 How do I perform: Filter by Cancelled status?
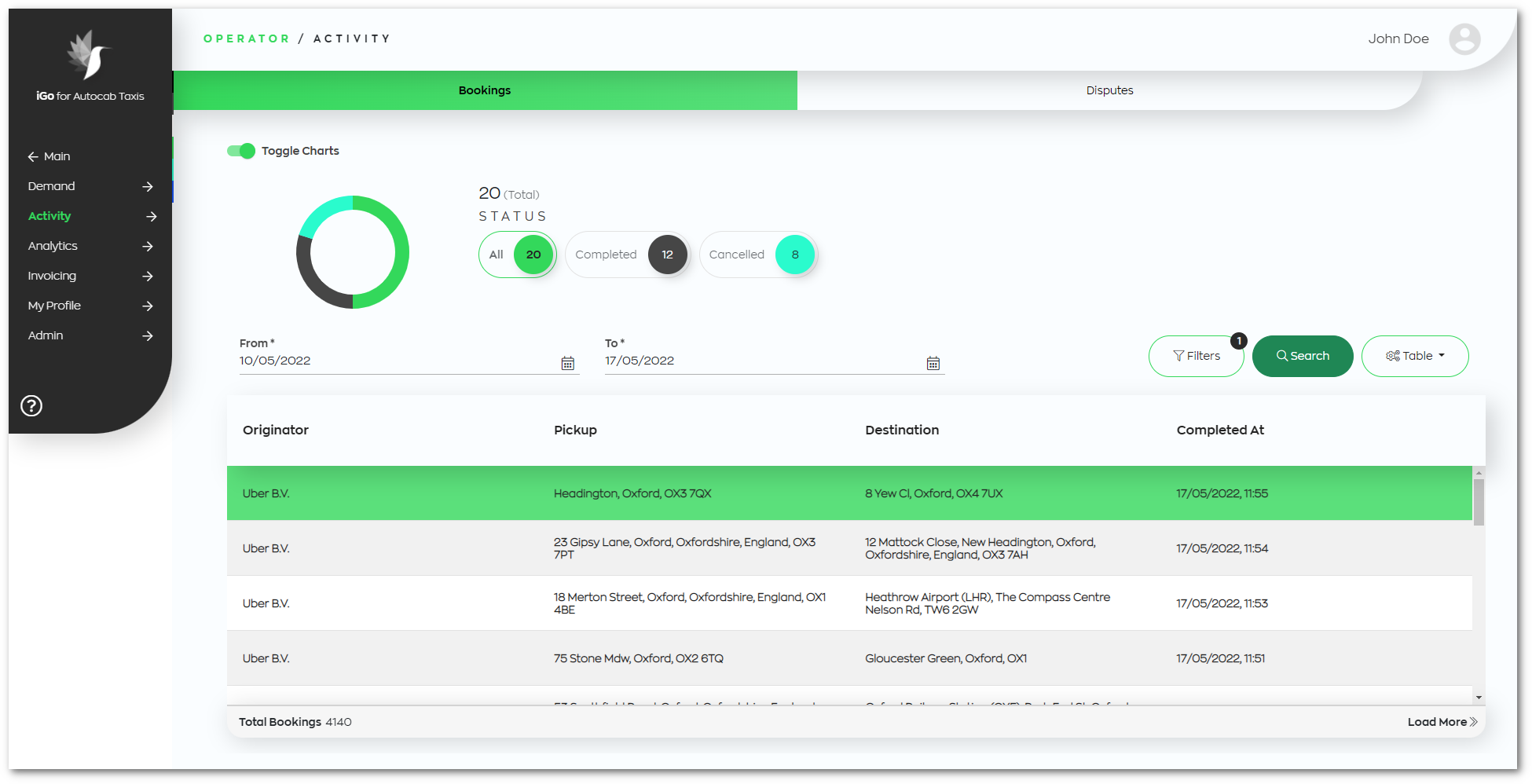pyautogui.click(x=758, y=255)
